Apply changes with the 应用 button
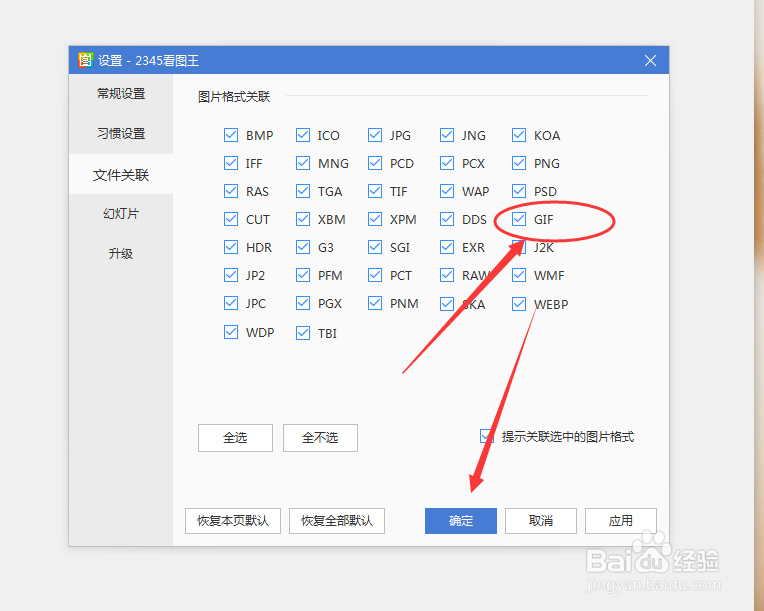The image size is (764, 611). (x=621, y=521)
